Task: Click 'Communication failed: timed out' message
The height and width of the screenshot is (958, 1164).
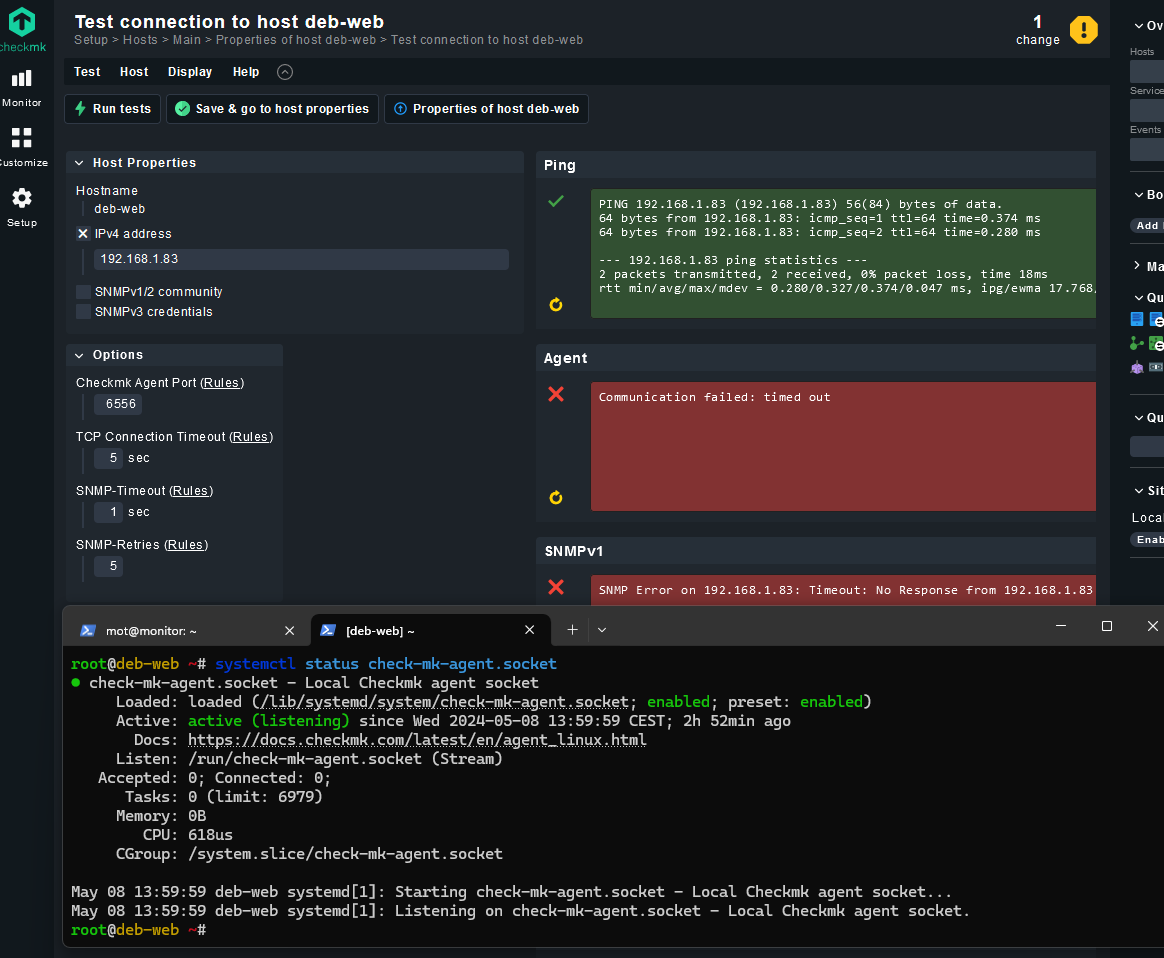Action: 714,397
